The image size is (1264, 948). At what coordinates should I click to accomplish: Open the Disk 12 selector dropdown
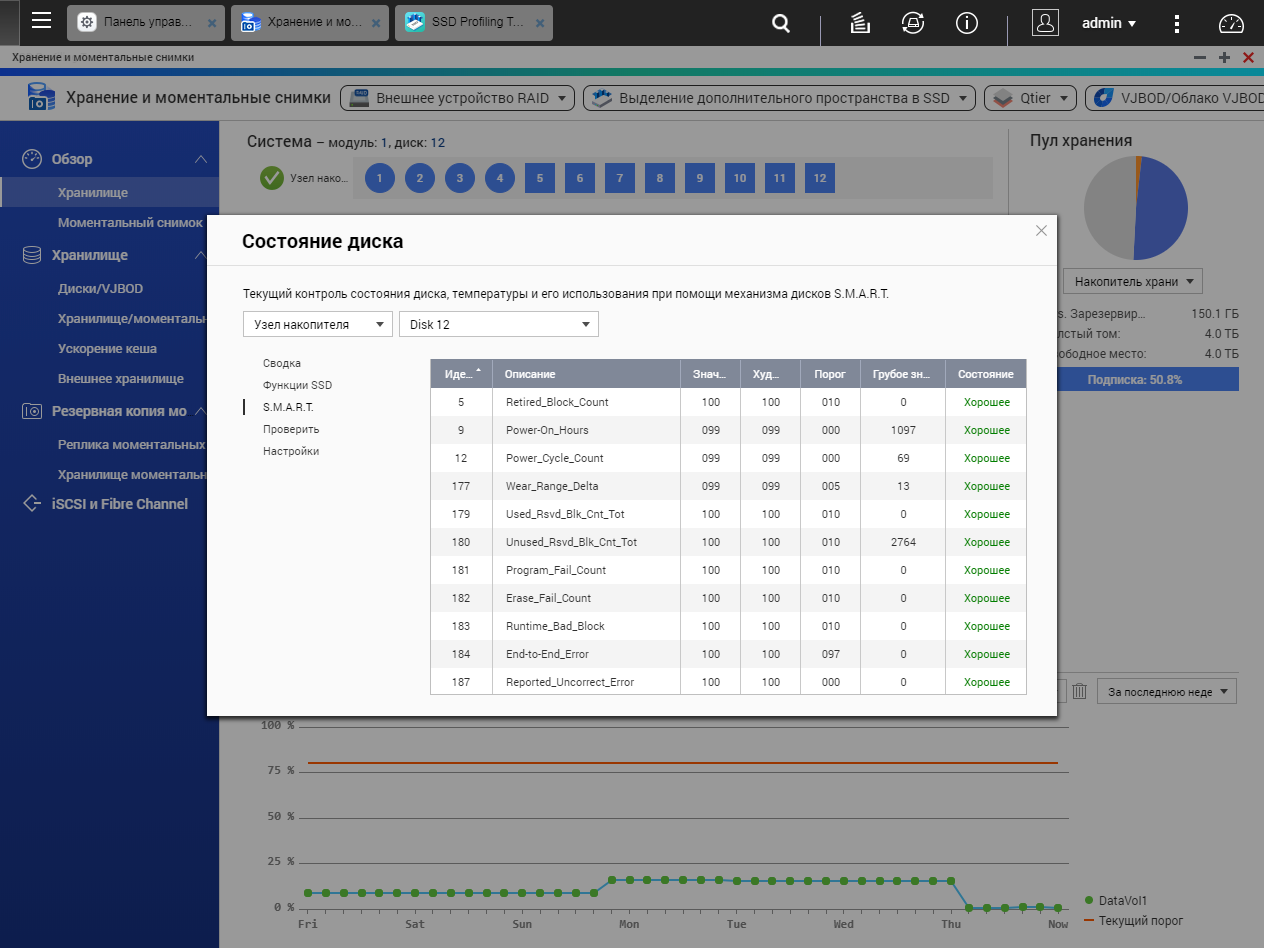click(499, 324)
